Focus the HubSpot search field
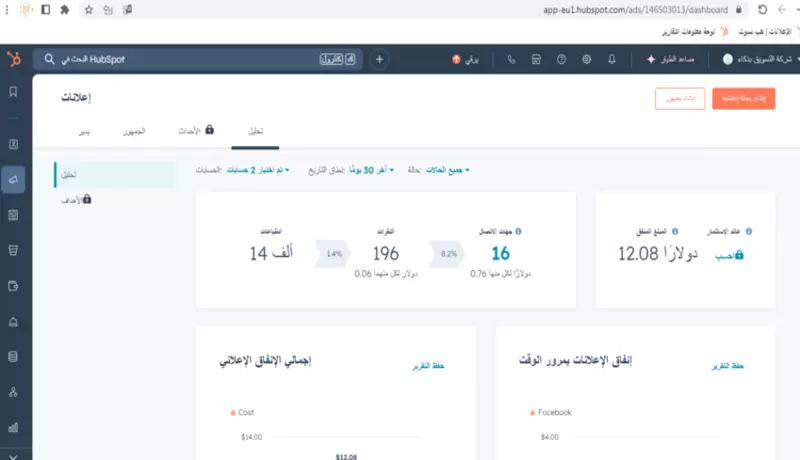The image size is (800, 460). tap(197, 59)
